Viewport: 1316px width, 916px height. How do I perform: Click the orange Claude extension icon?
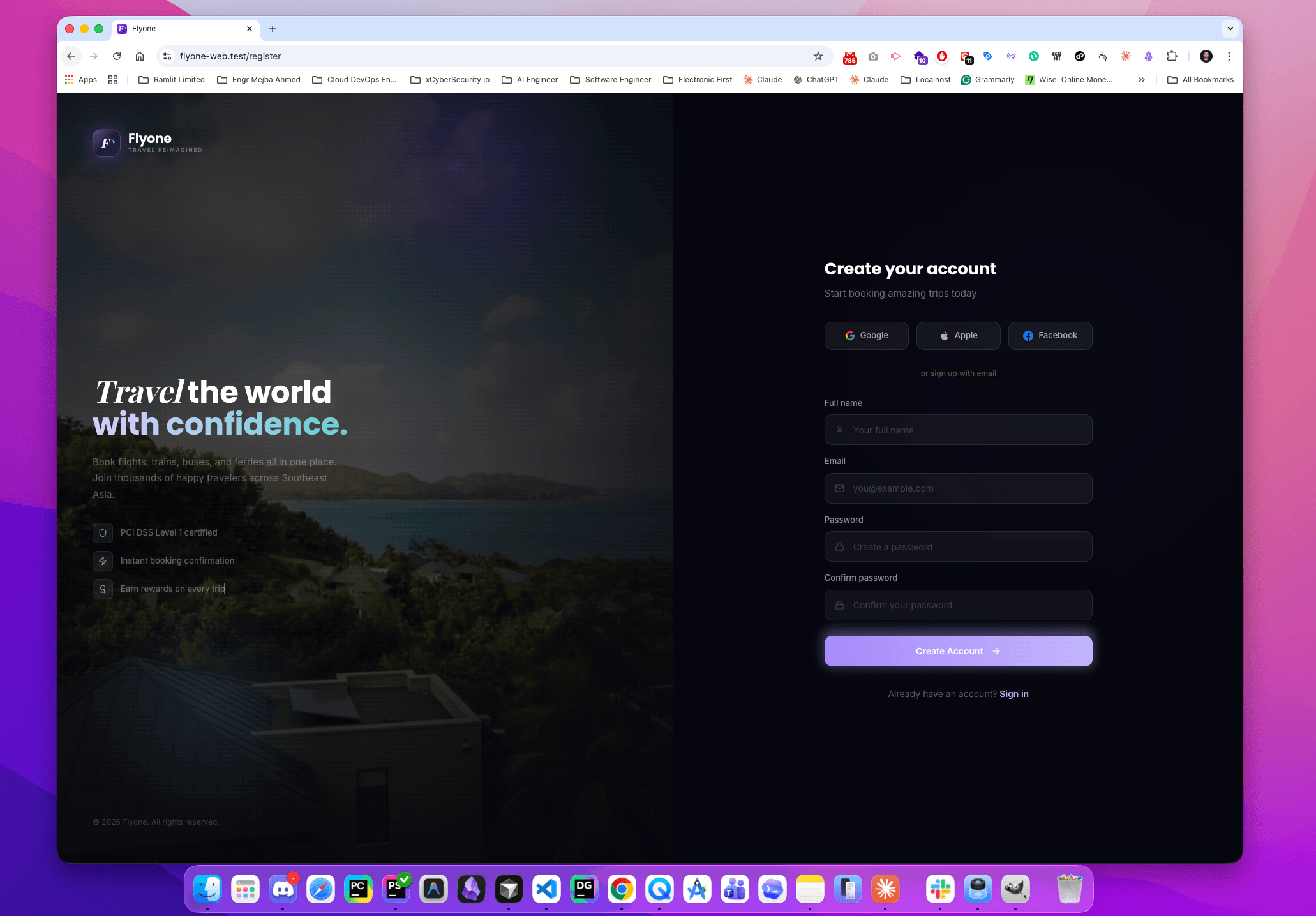[1126, 56]
